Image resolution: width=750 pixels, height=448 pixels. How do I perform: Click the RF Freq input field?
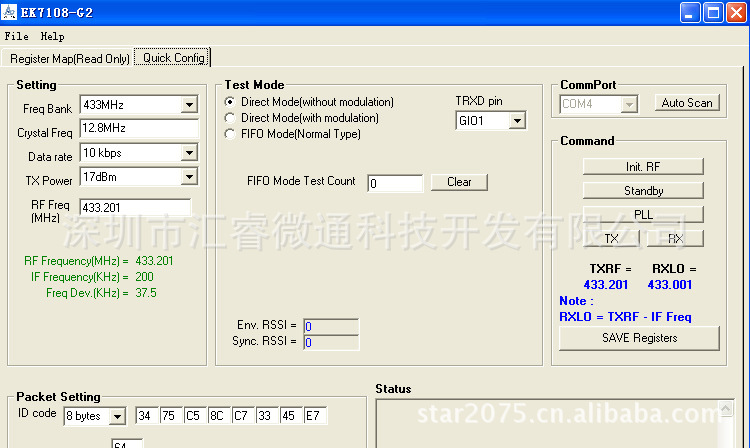tap(134, 207)
